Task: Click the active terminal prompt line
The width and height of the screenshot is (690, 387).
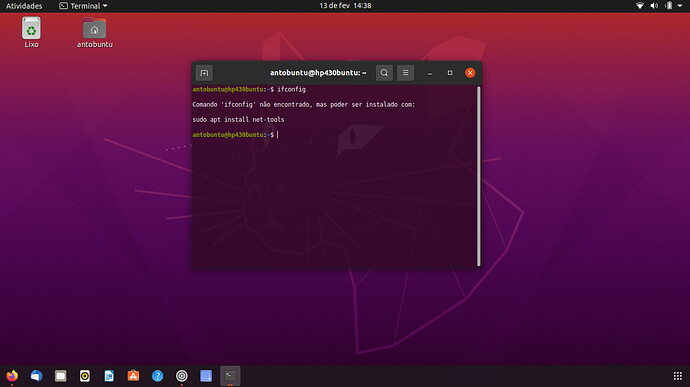Action: point(235,135)
